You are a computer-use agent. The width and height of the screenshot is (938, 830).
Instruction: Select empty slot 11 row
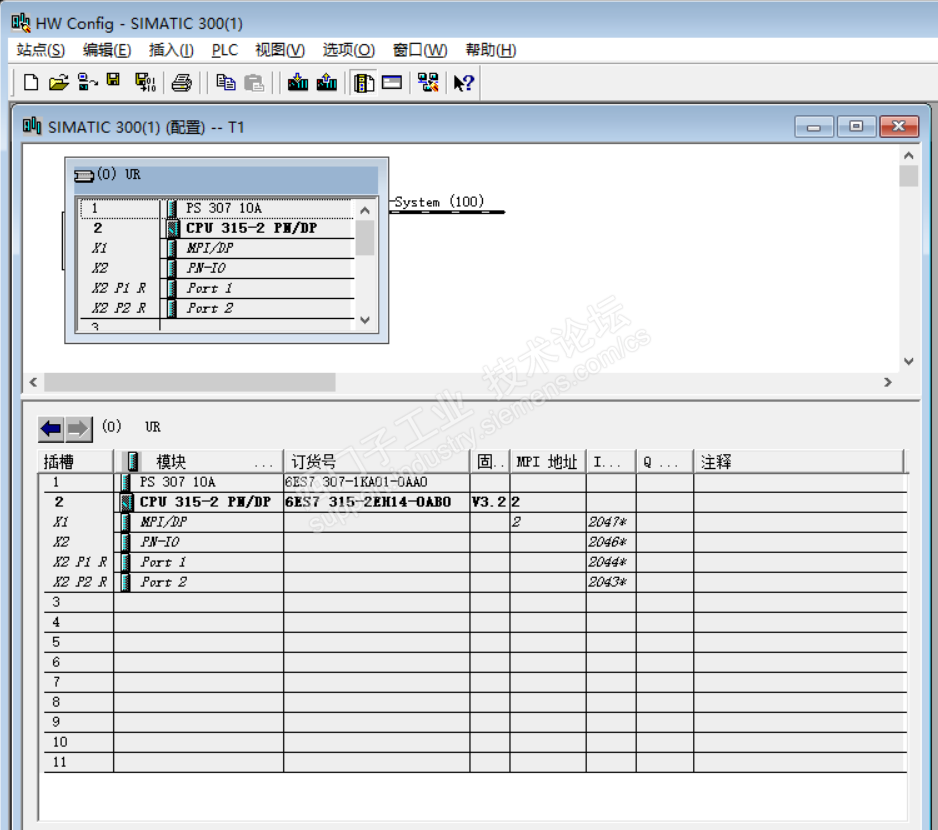(x=476, y=762)
